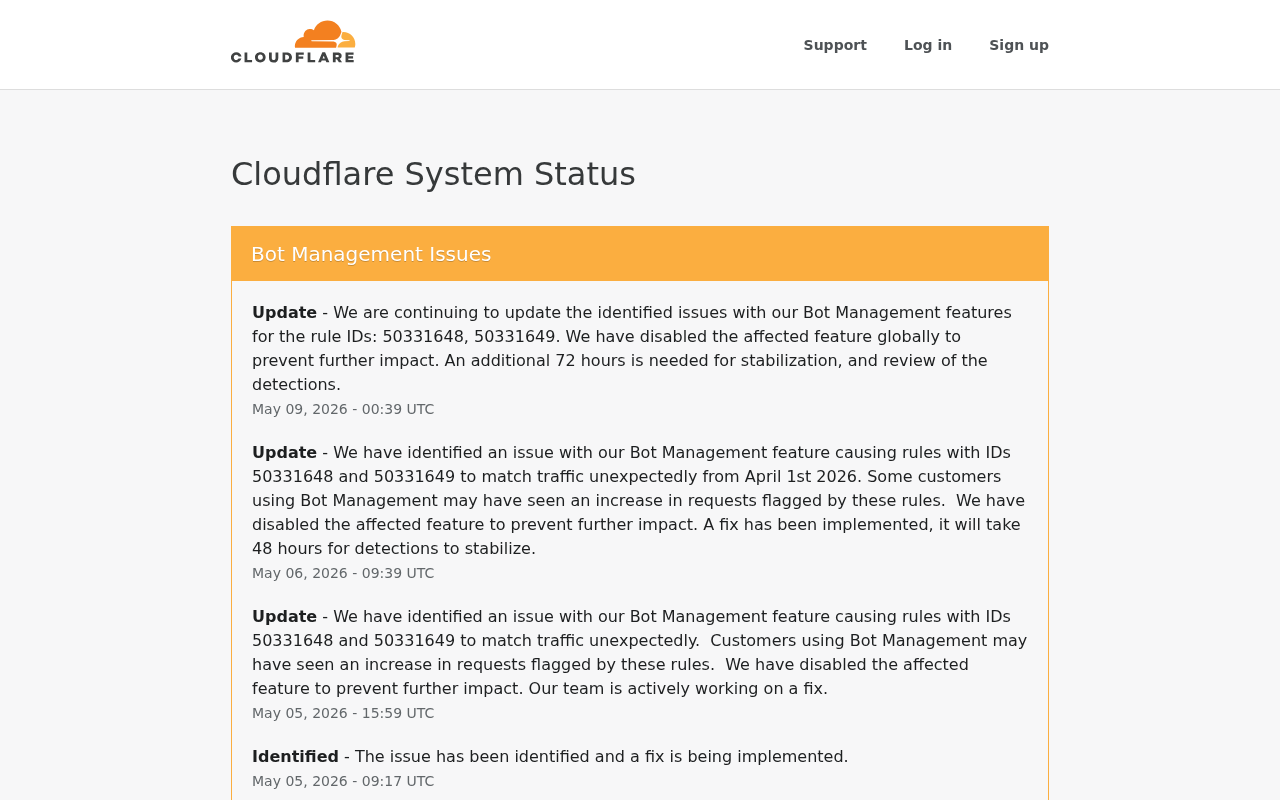Viewport: 1280px width, 800px height.
Task: Click the text 'from April 1st 2026'
Action: tap(779, 477)
